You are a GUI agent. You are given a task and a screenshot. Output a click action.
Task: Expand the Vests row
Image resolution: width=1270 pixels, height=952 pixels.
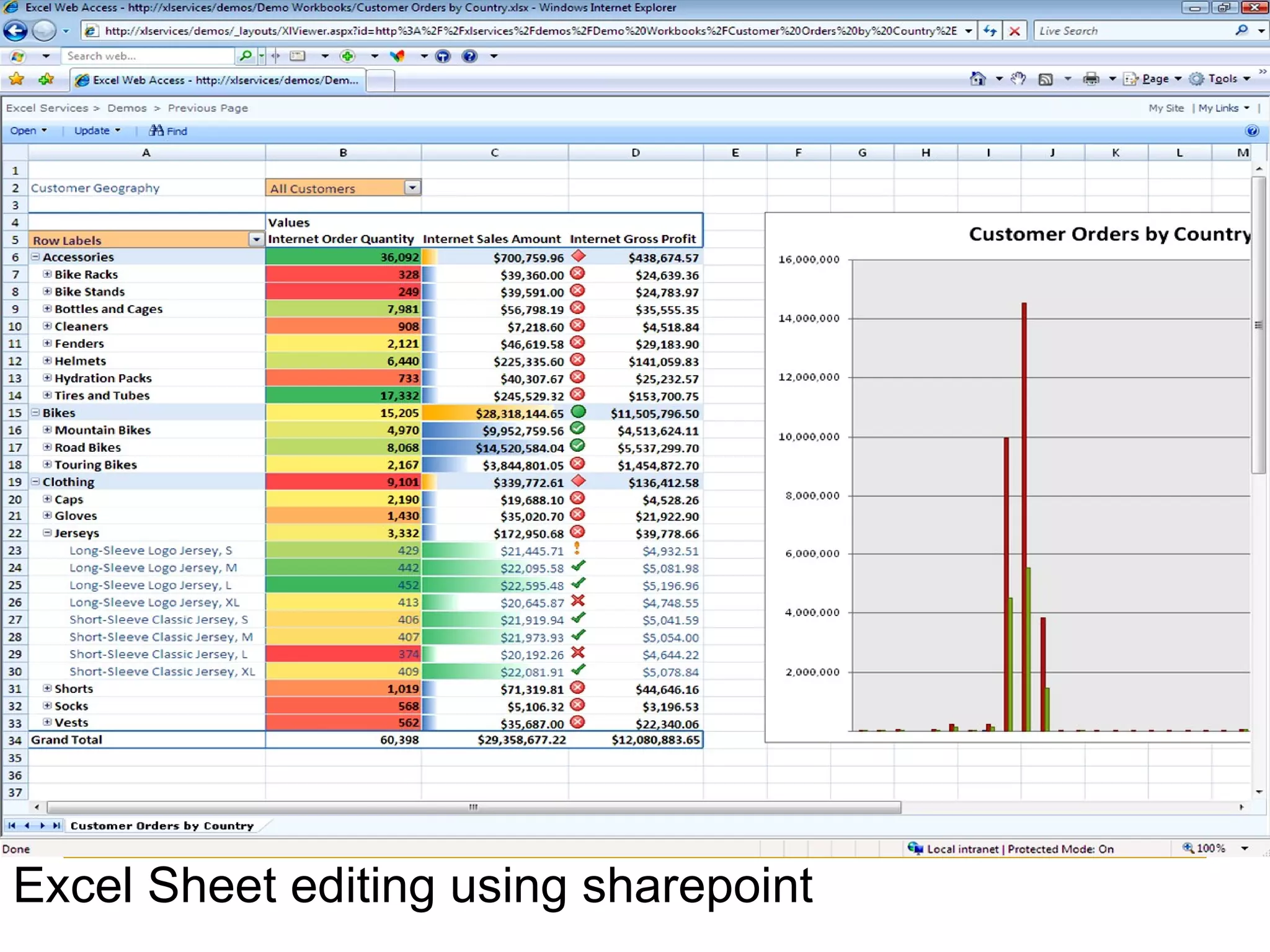[x=47, y=722]
